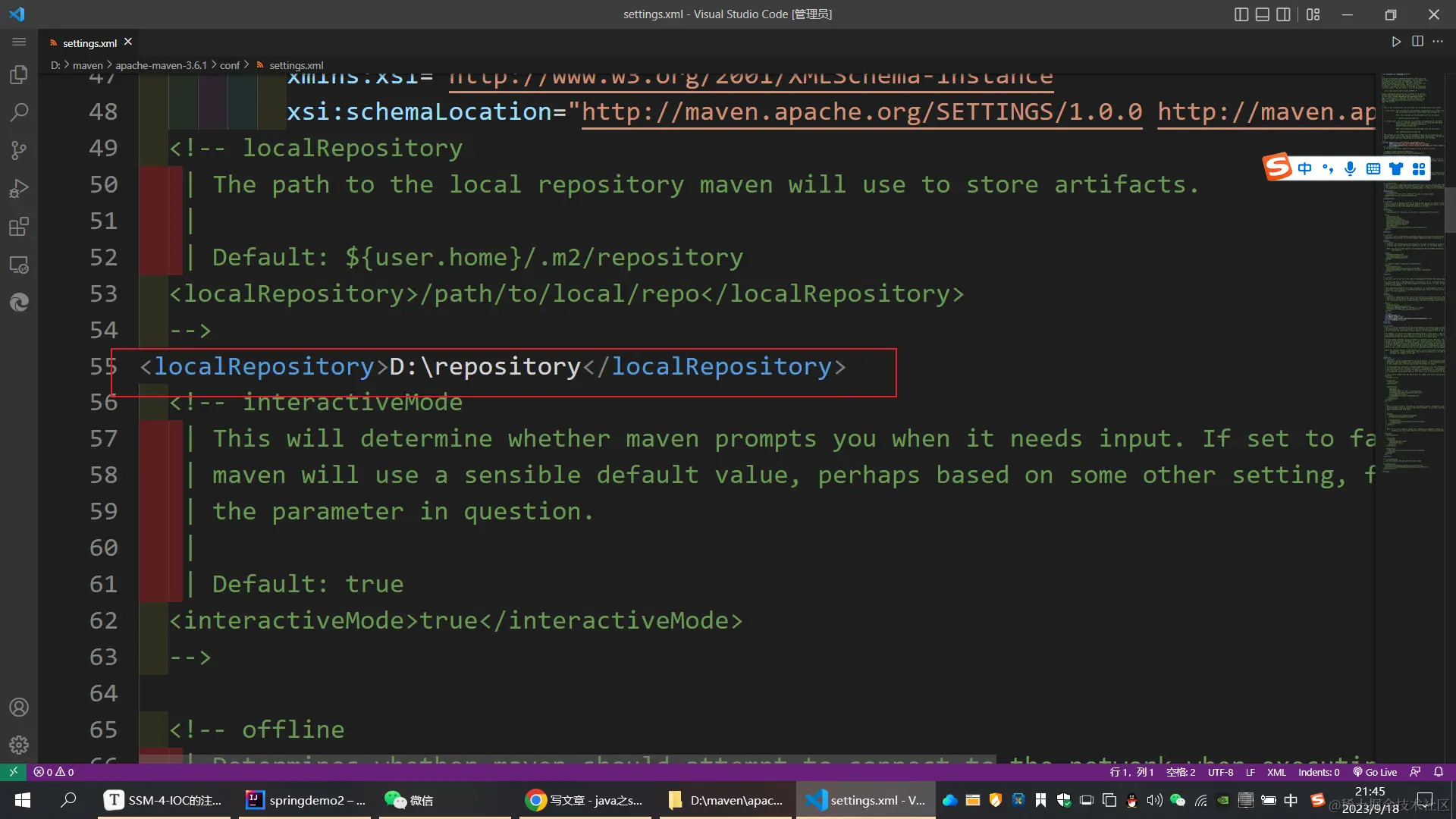Image resolution: width=1456 pixels, height=819 pixels.
Task: Open the editor More Actions ellipsis menu
Action: coord(1438,42)
